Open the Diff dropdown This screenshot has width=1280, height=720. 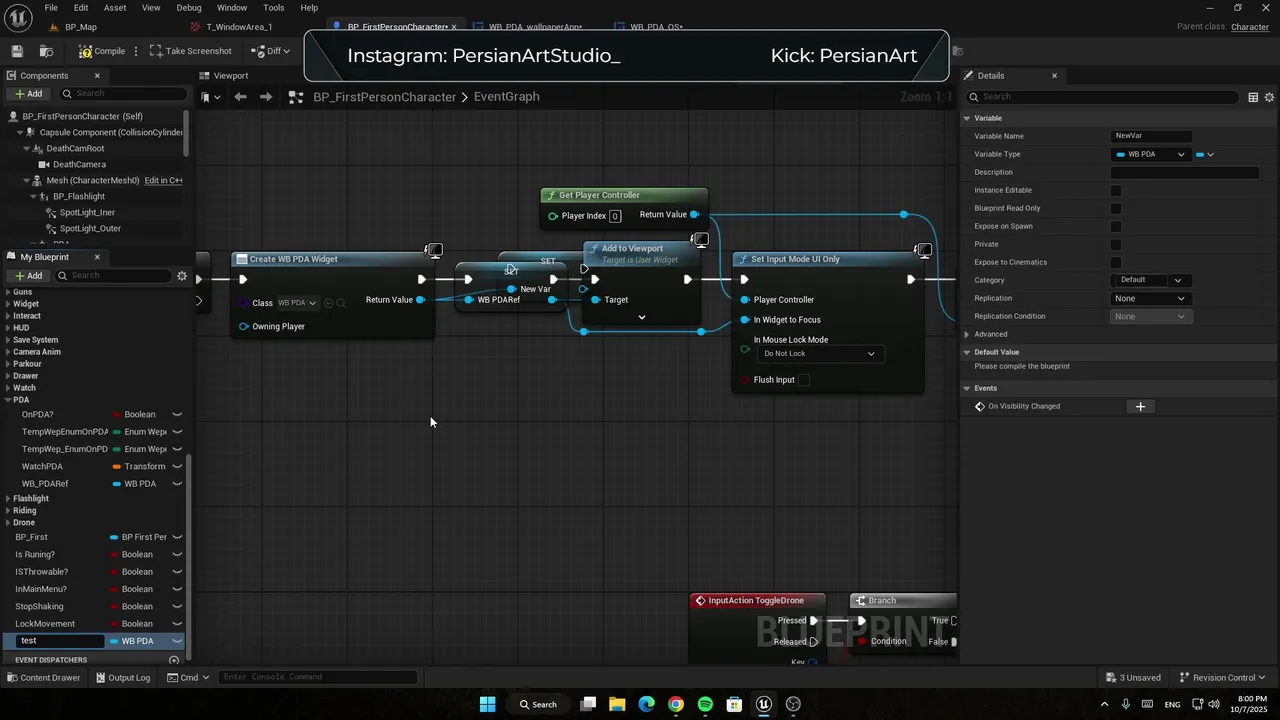tap(270, 51)
